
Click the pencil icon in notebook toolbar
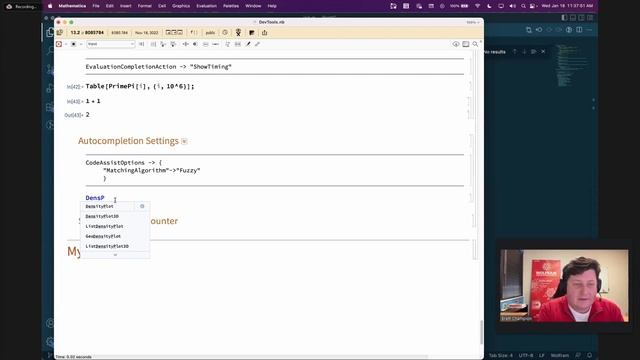click(x=248, y=44)
